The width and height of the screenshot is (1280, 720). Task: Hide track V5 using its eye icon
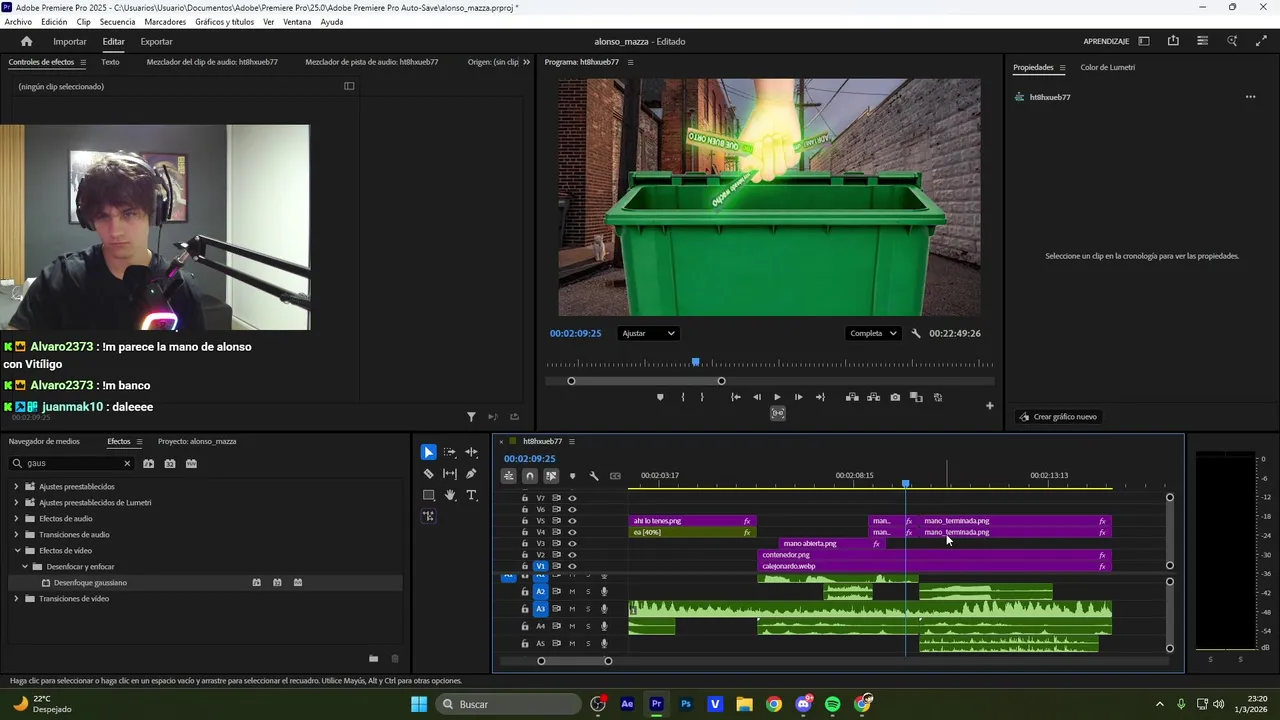pos(572,521)
